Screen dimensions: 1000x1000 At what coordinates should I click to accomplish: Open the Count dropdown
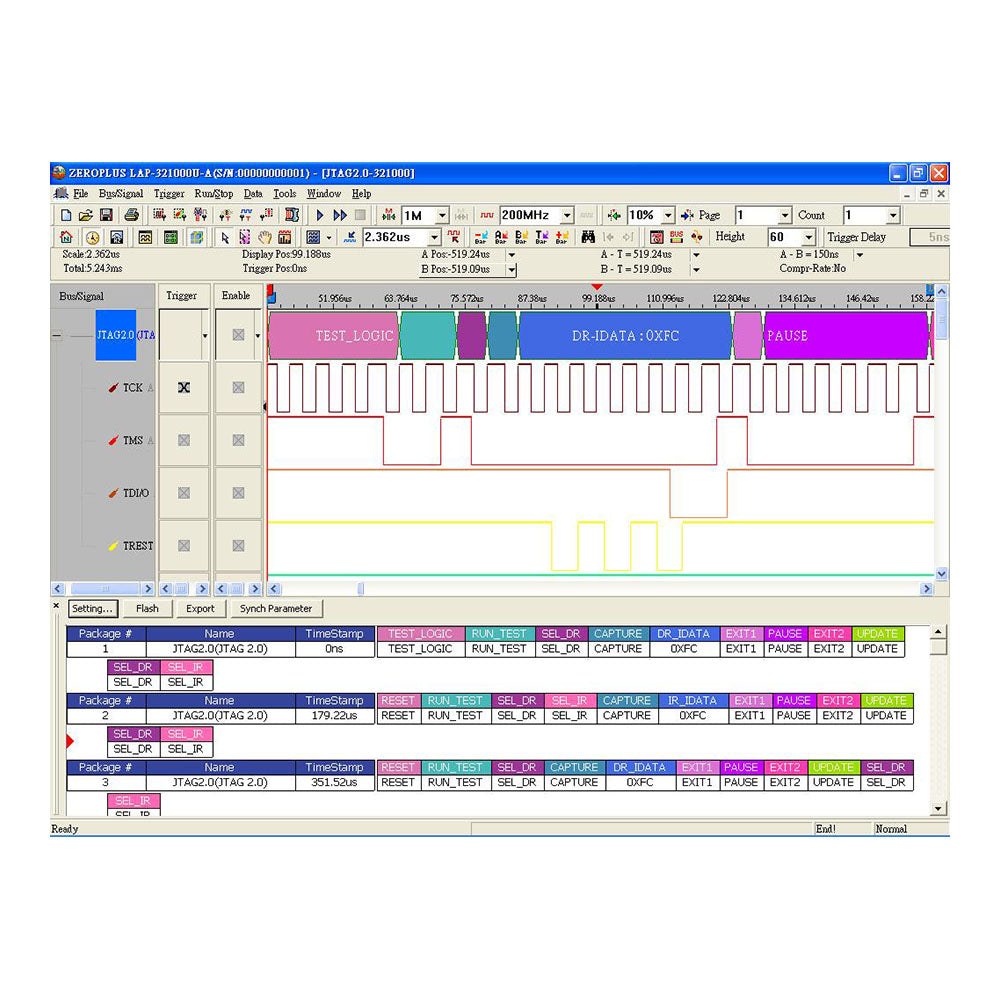(x=893, y=216)
